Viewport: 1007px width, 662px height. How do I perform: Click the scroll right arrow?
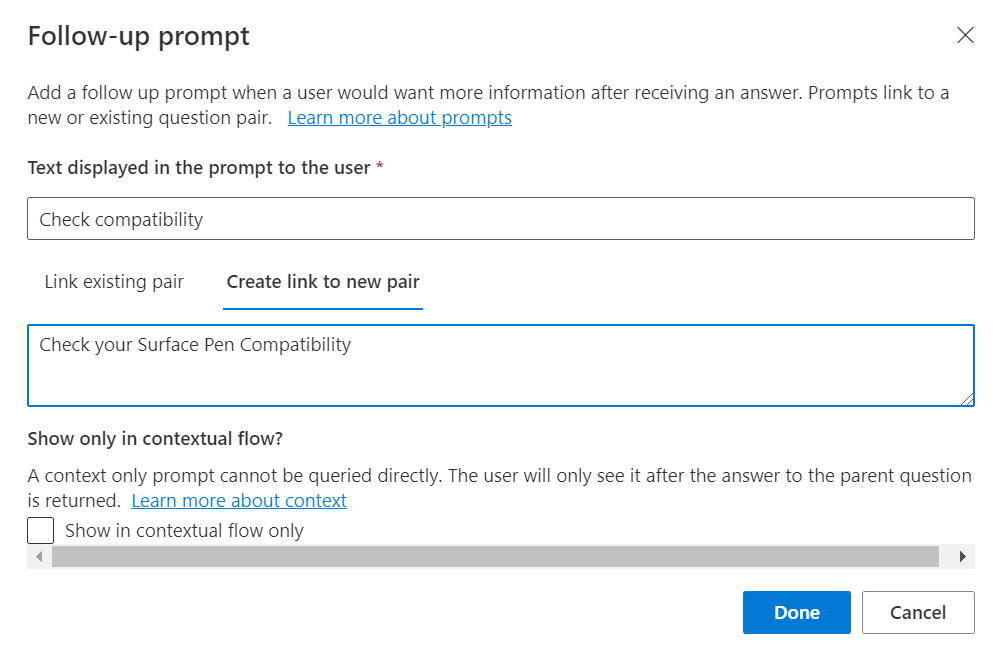tap(962, 557)
